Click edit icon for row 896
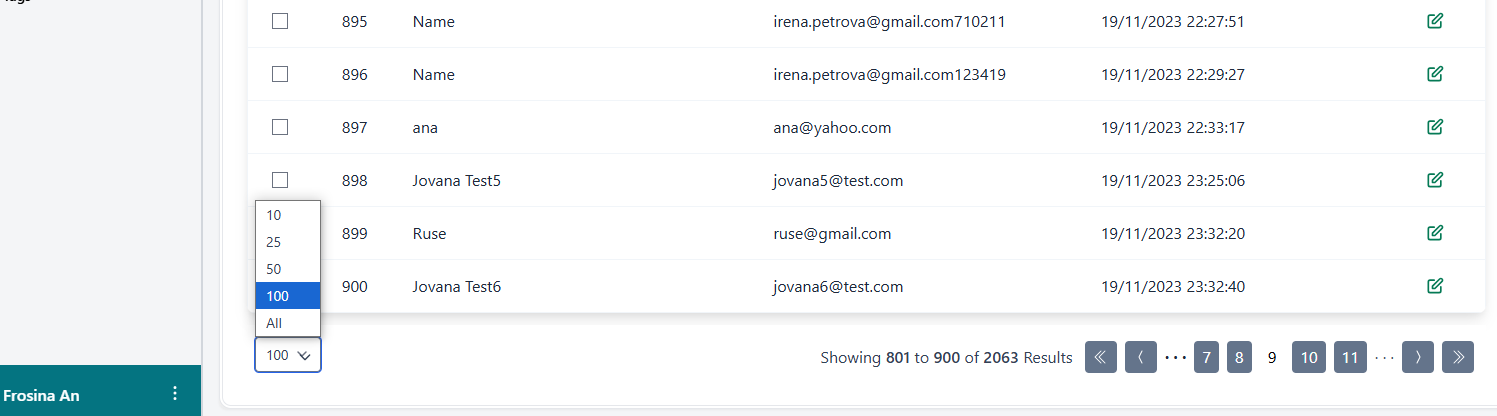The height and width of the screenshot is (416, 1497). point(1435,74)
